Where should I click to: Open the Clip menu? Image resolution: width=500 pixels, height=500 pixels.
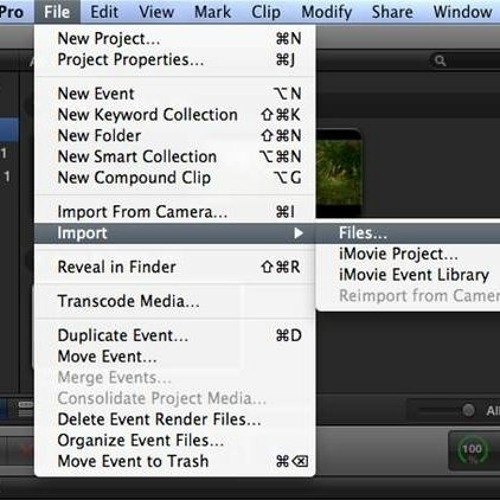[x=266, y=12]
